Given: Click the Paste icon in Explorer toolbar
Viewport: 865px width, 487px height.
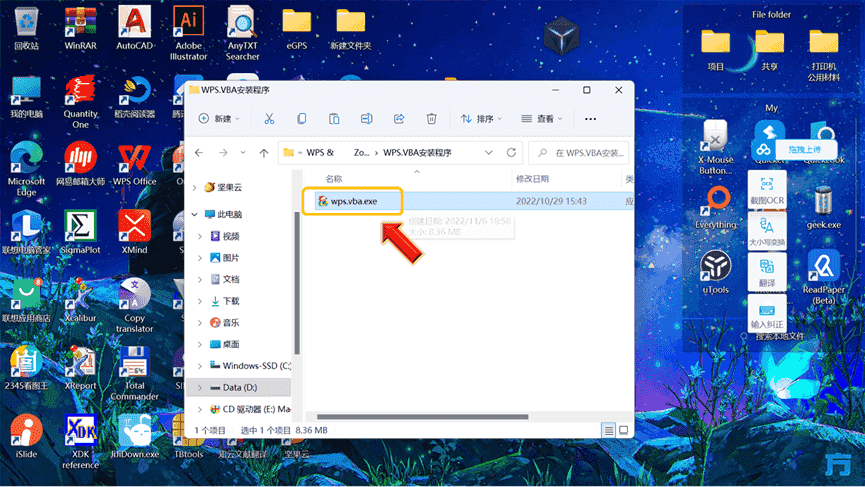Looking at the screenshot, I should (x=334, y=119).
